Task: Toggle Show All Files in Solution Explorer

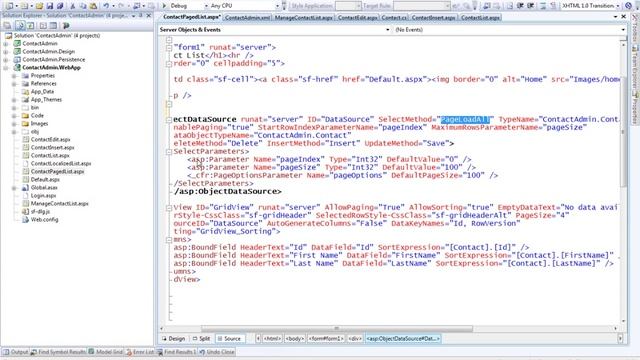Action: 20,25
